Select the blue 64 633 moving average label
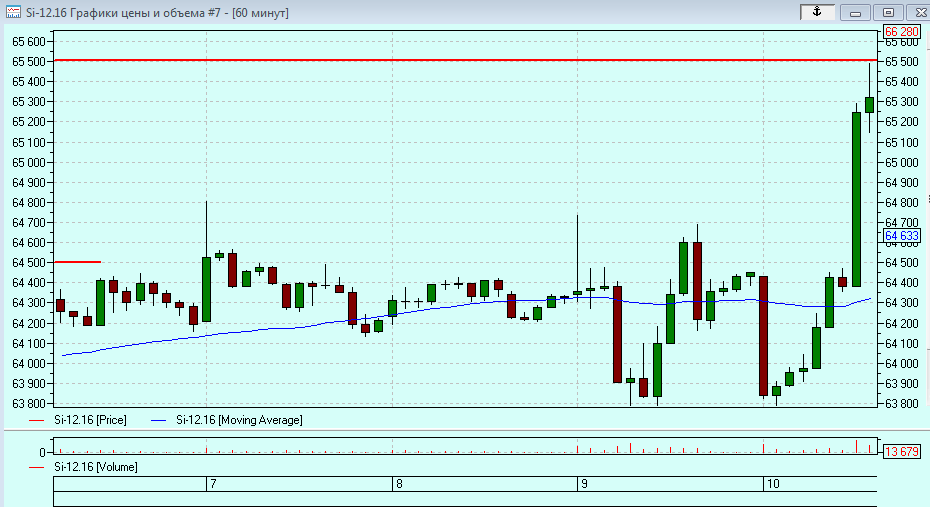Viewport: 930px width, 507px height. [902, 236]
